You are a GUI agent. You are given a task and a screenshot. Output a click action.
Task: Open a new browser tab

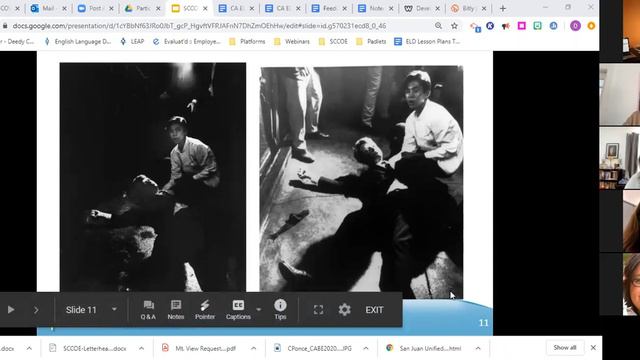click(x=503, y=8)
